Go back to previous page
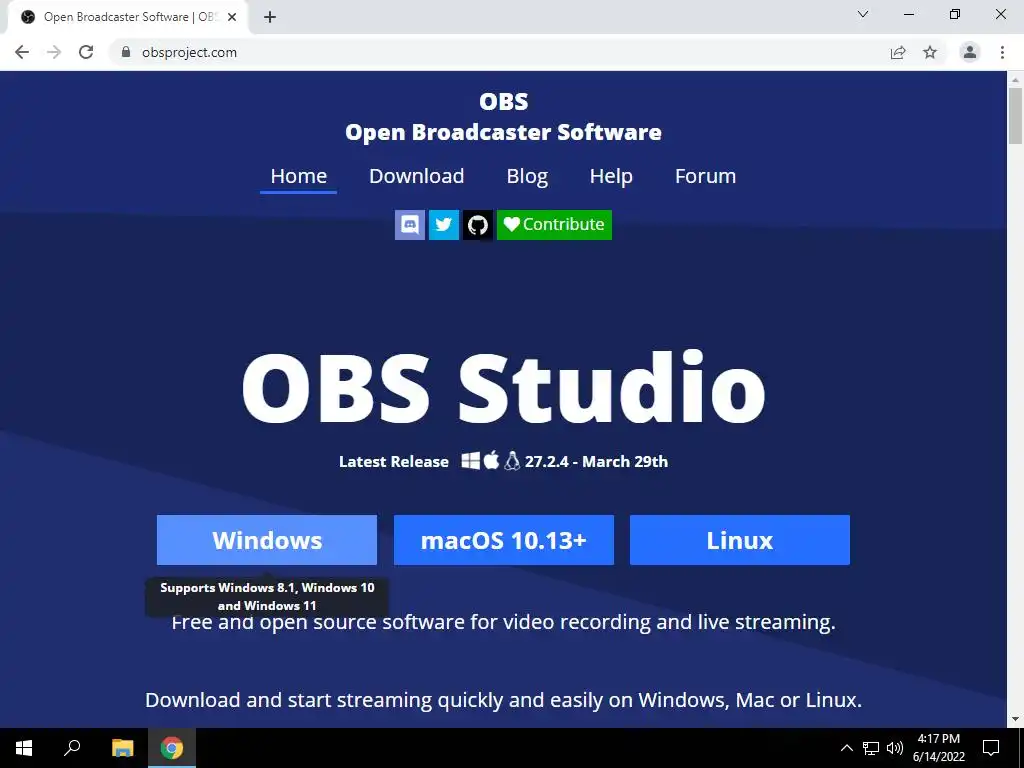 [x=22, y=52]
